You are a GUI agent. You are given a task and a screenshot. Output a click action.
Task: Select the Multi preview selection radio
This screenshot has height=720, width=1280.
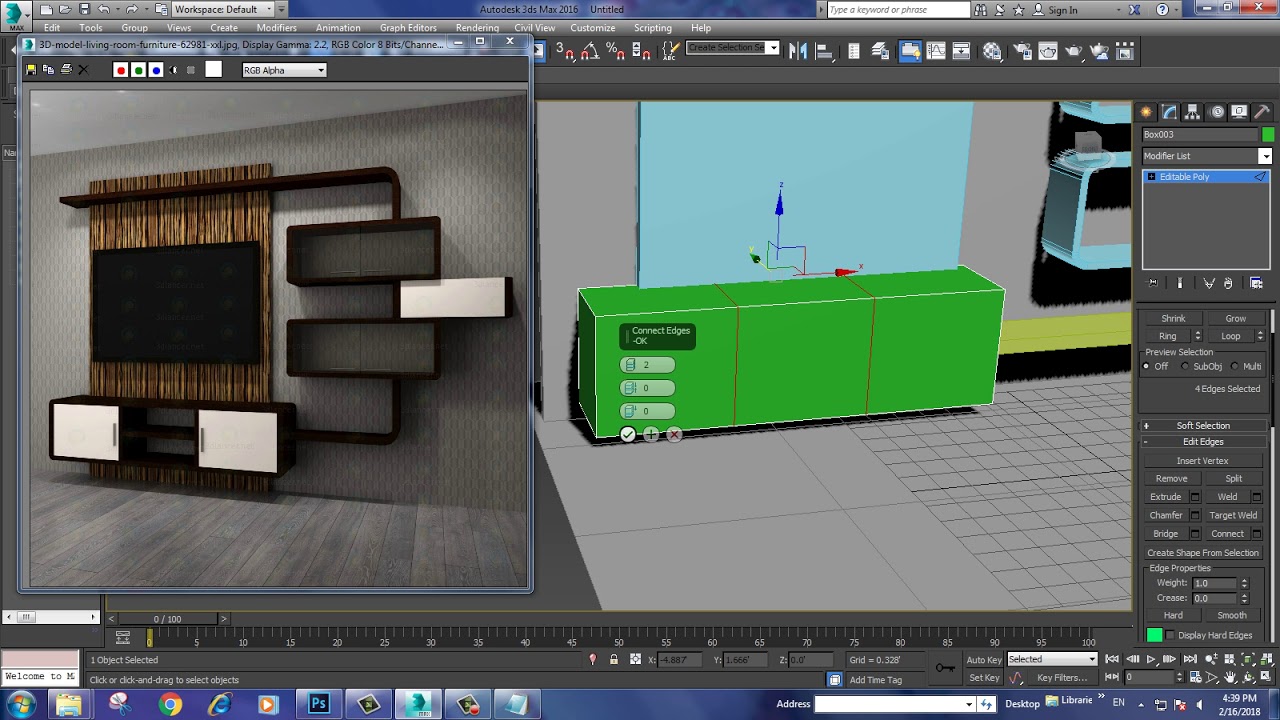click(1236, 366)
